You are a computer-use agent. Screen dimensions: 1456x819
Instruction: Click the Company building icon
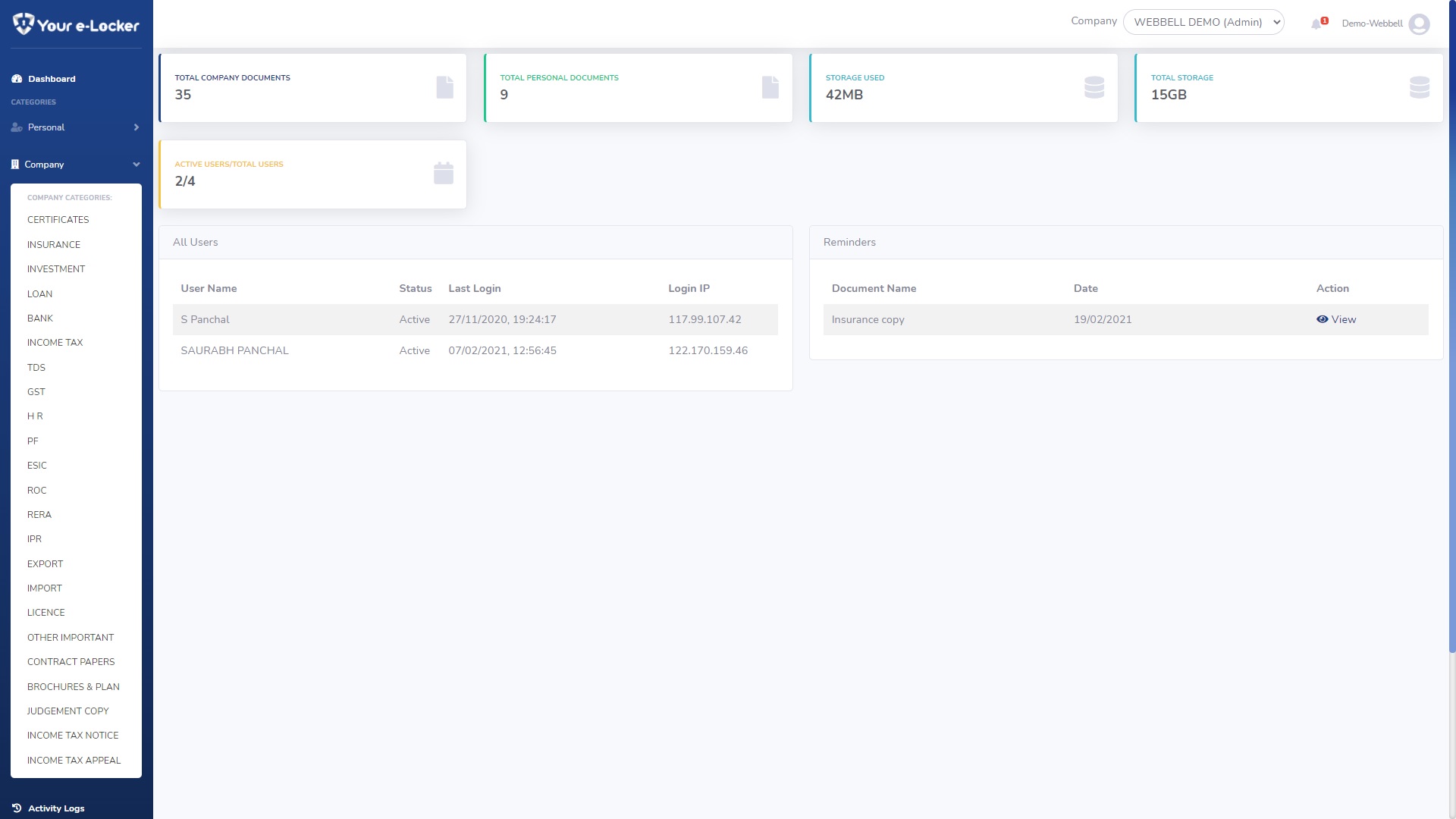14,164
